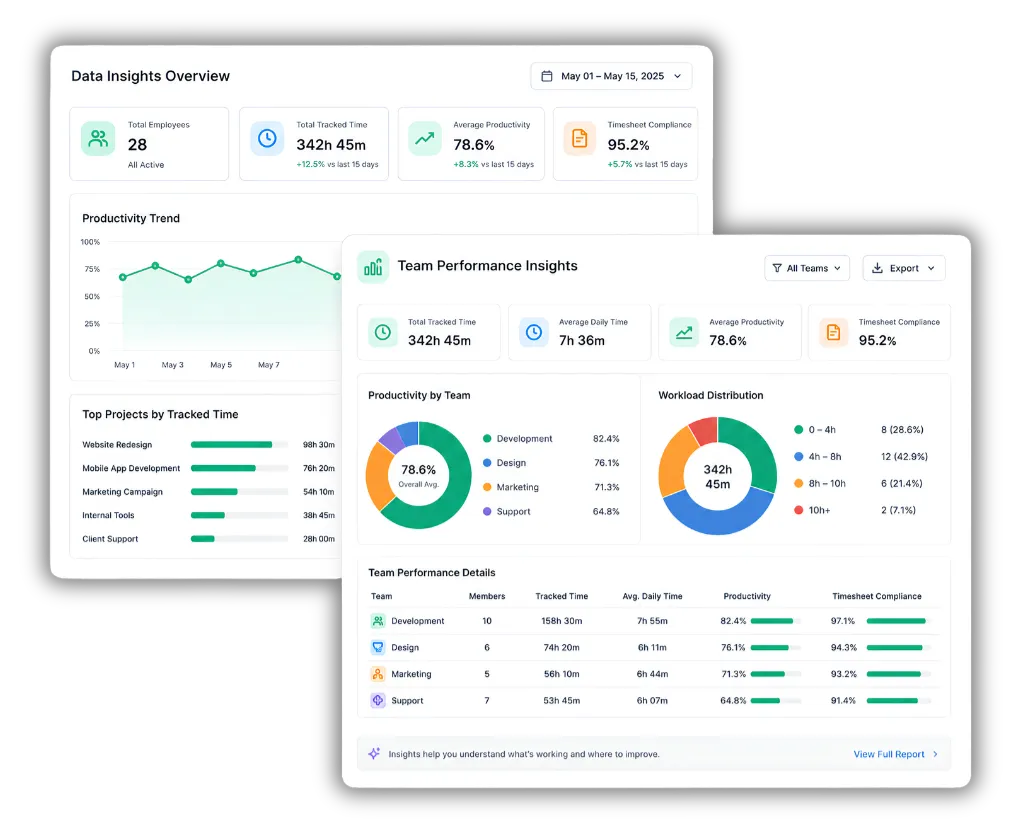The image size is (1027, 840).
Task: Click the May 5 data point on trend chart
Action: (x=221, y=263)
